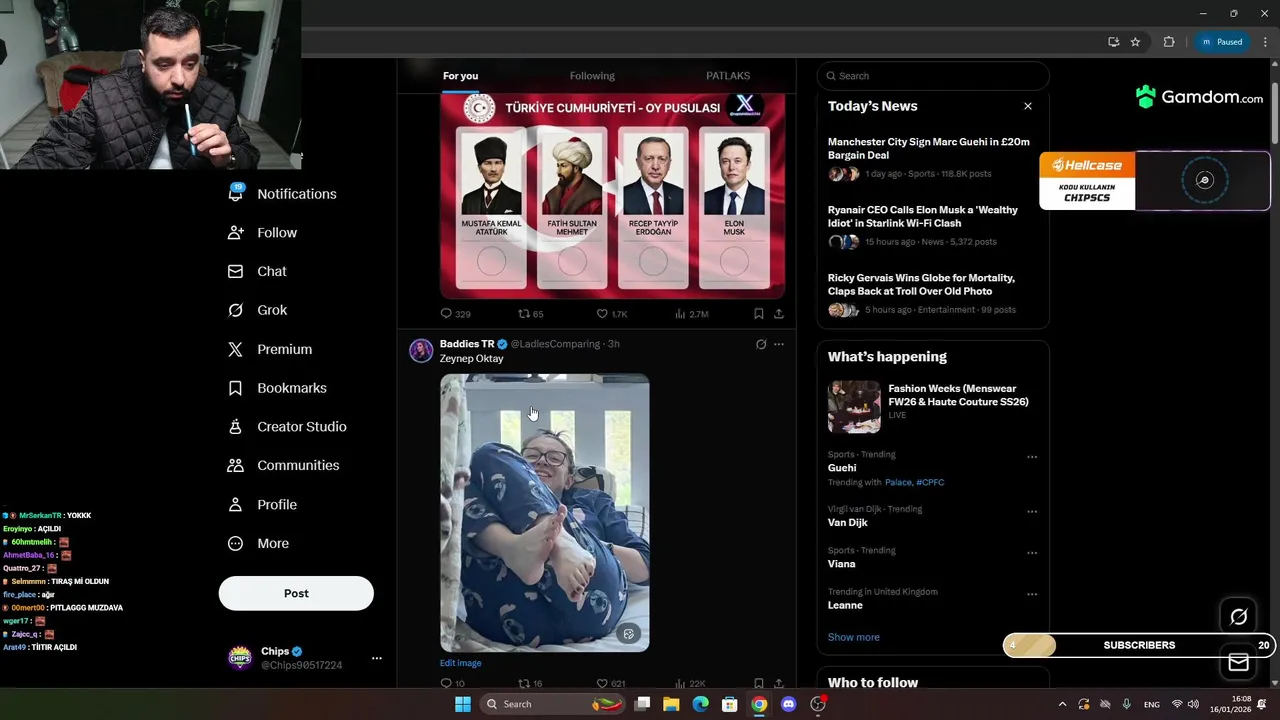Screen dimensions: 1280x720
Task: View analytics of ballot post 2.7M views
Action: click(x=691, y=314)
